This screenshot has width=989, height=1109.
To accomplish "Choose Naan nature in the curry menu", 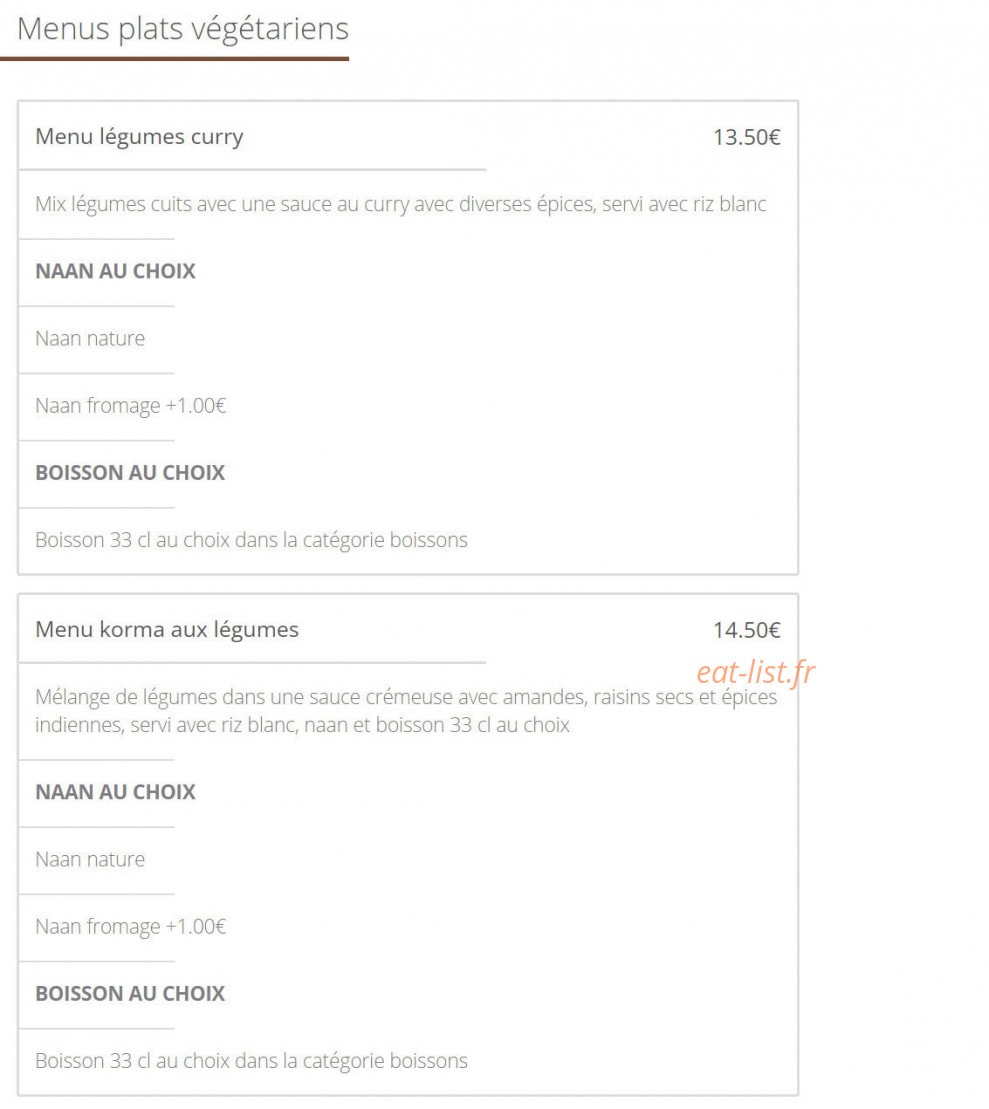I will 90,339.
